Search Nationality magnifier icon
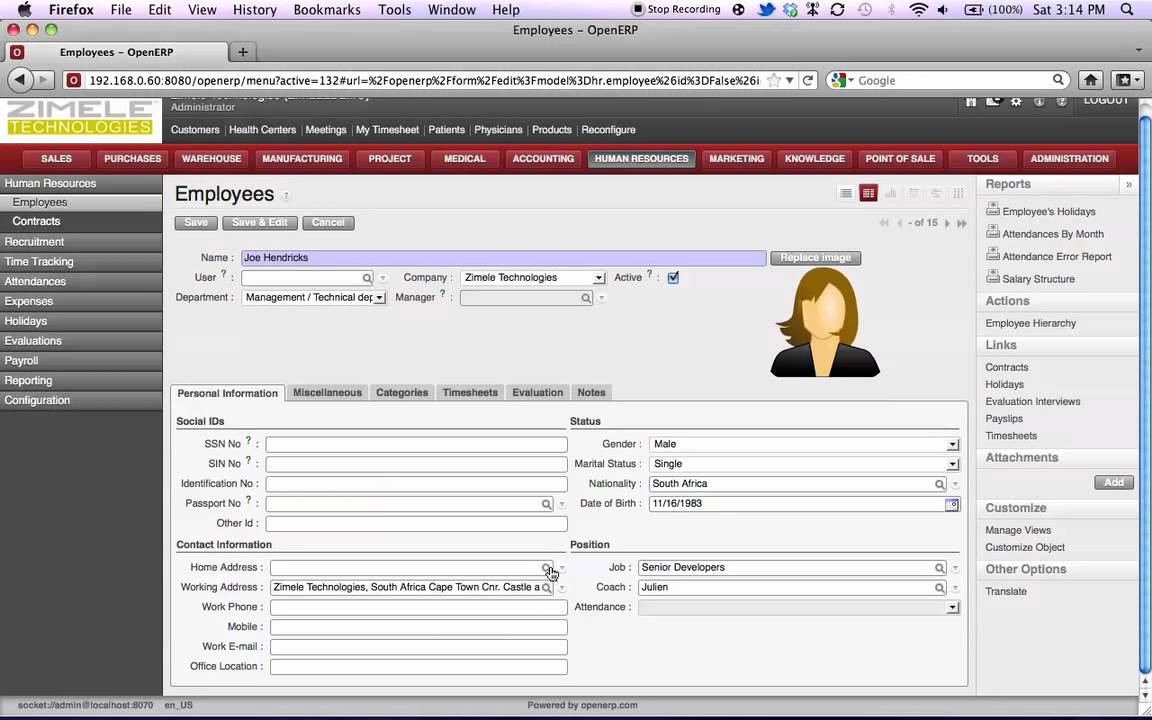 click(x=940, y=484)
